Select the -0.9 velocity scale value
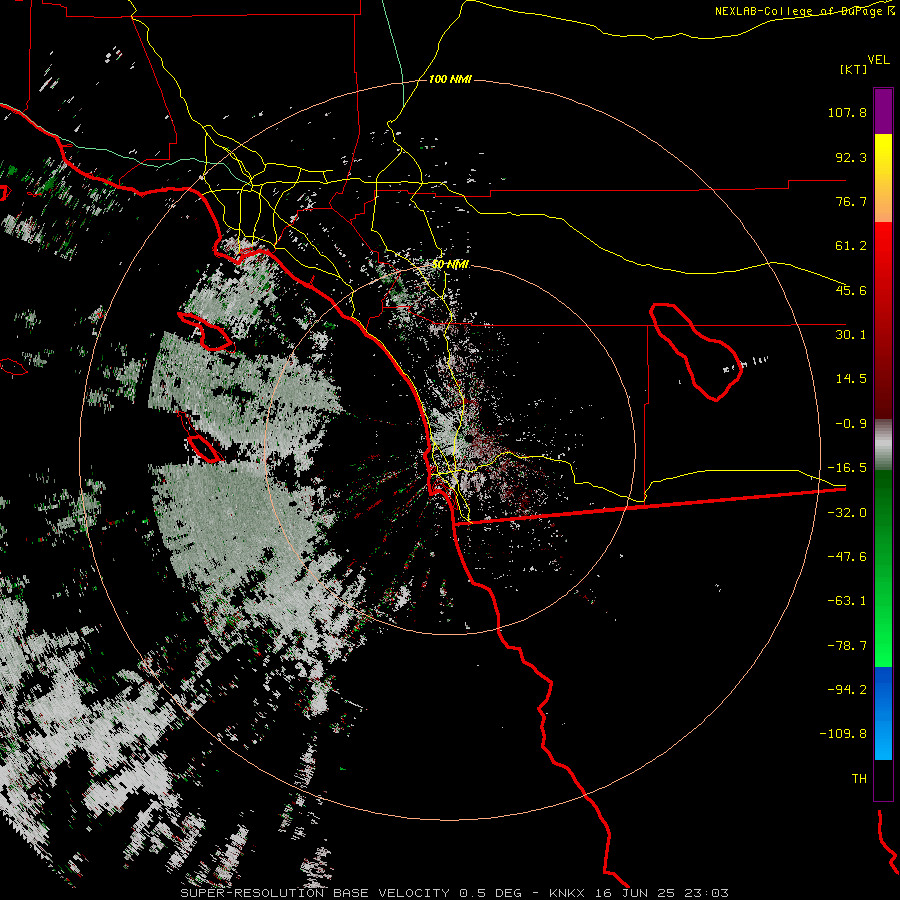This screenshot has height=900, width=900. (851, 424)
